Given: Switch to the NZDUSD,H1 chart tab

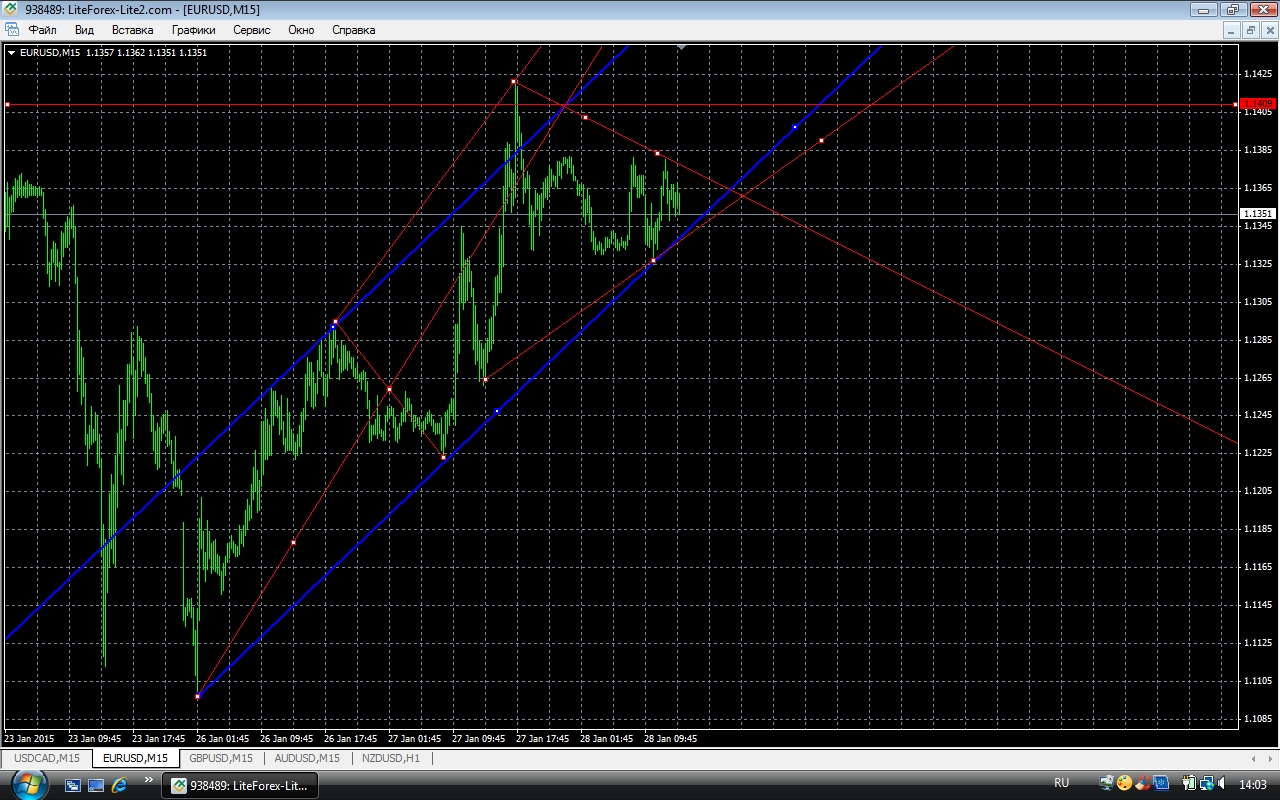Looking at the screenshot, I should [x=391, y=758].
